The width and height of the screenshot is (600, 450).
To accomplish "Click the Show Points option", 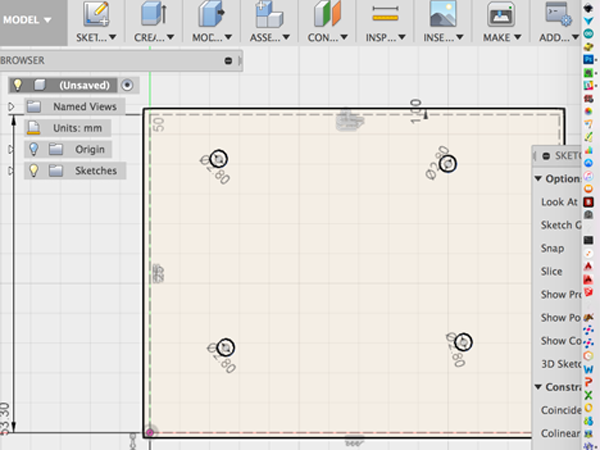I will pyautogui.click(x=561, y=318).
